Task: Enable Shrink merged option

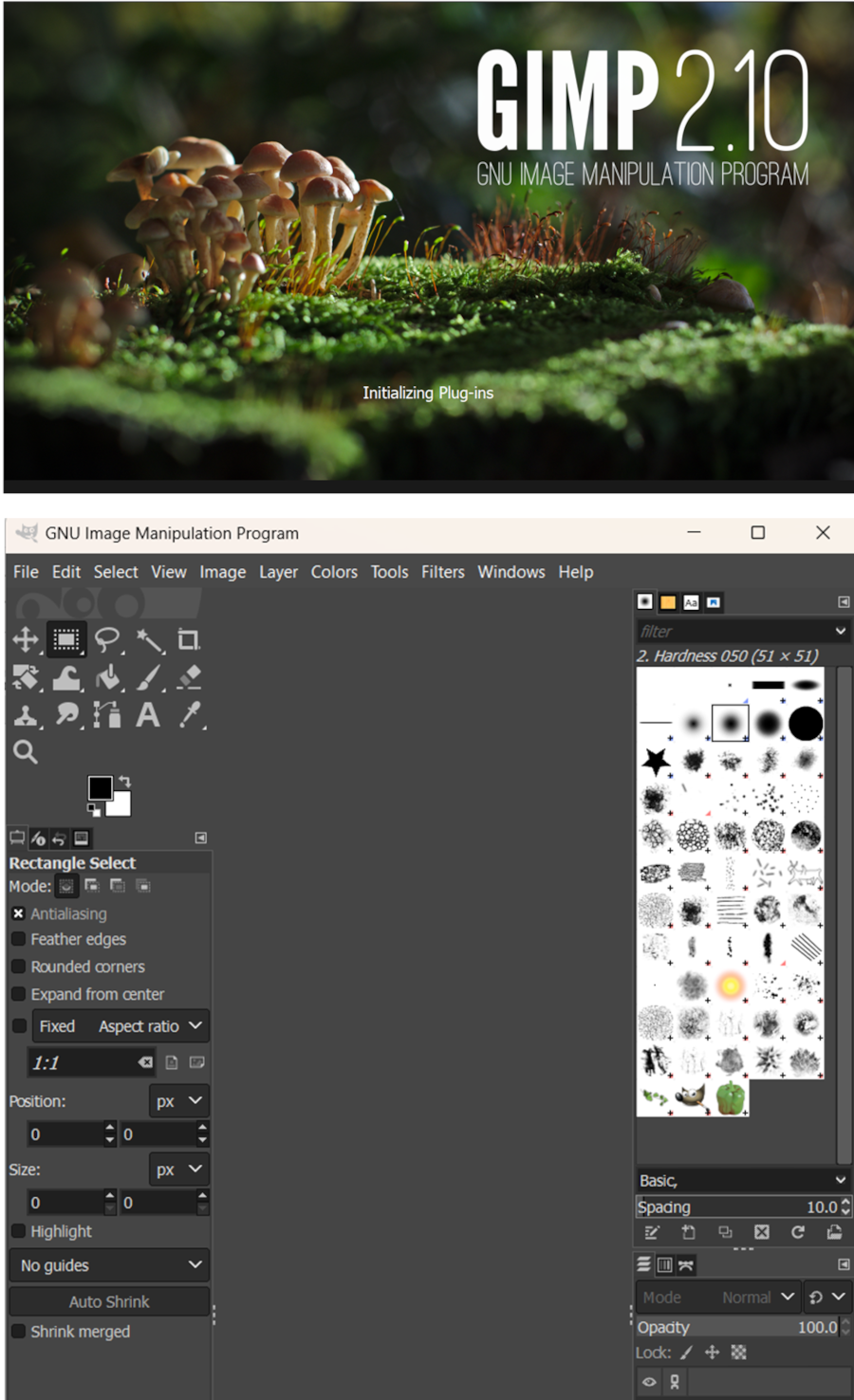Action: coord(18,1332)
